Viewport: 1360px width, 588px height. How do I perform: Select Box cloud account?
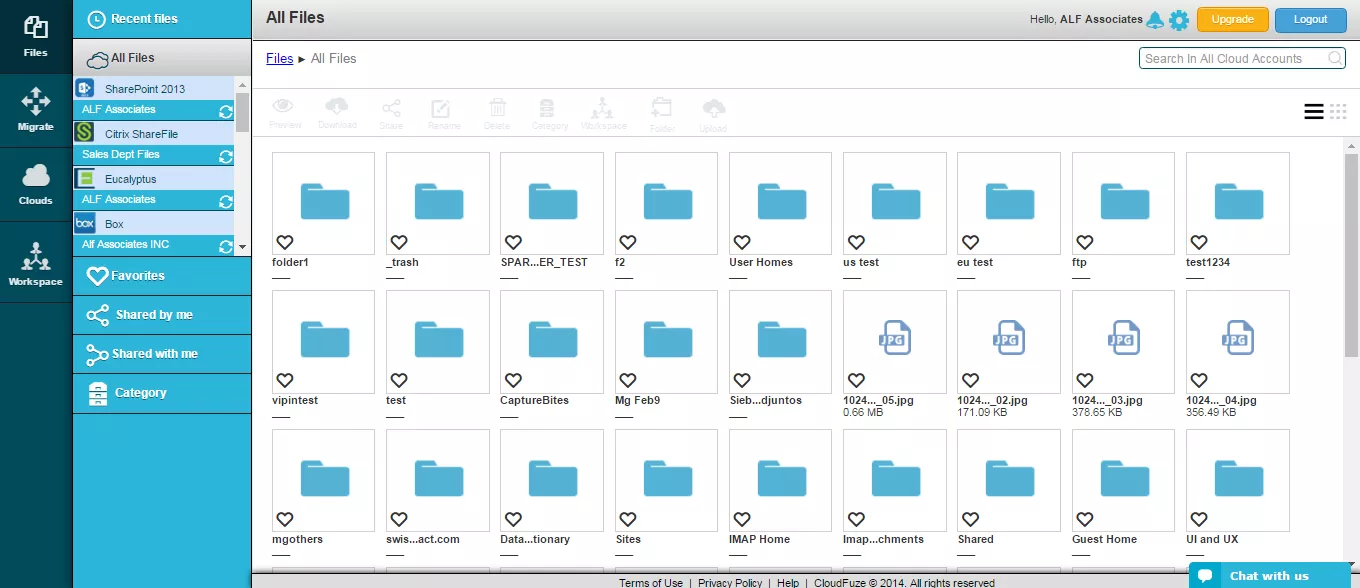pos(154,224)
